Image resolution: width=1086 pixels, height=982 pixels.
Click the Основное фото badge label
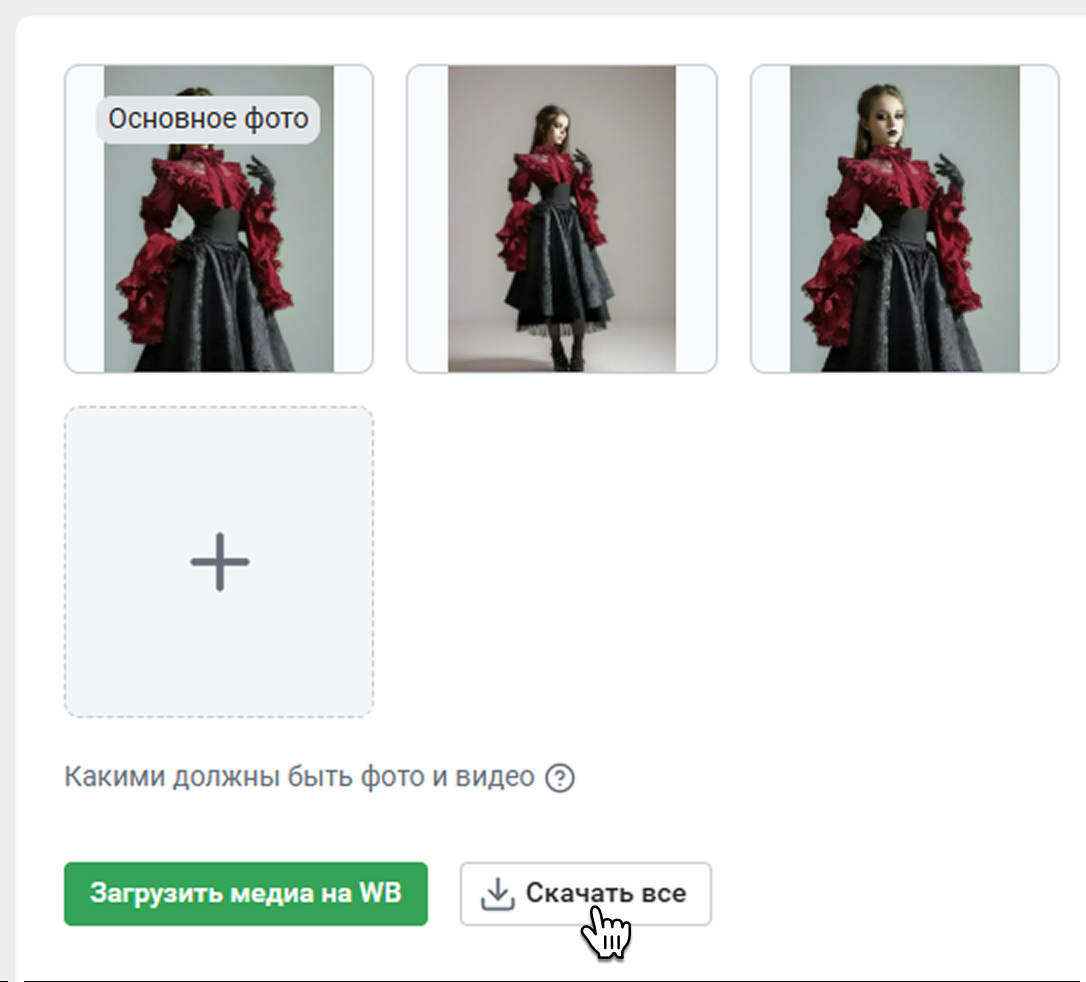click(x=208, y=119)
